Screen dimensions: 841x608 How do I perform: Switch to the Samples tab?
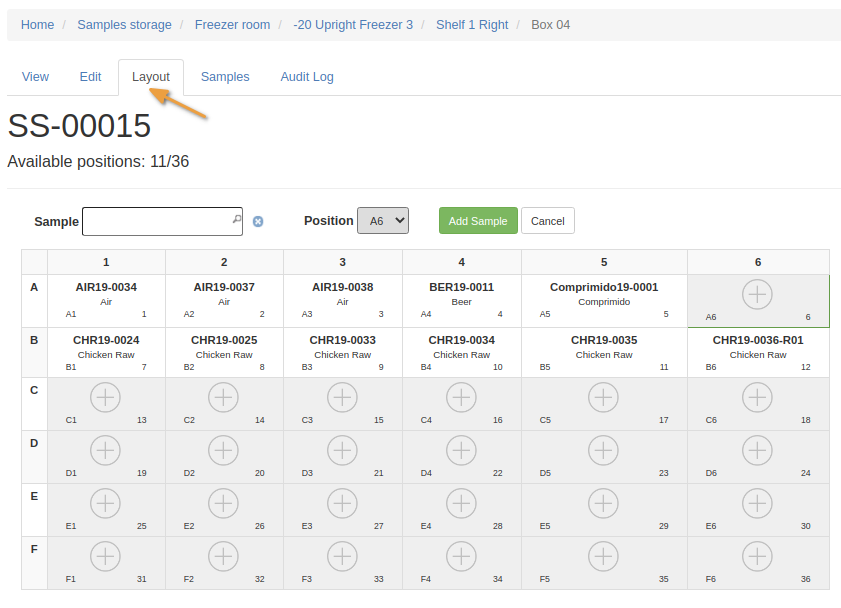click(x=225, y=77)
